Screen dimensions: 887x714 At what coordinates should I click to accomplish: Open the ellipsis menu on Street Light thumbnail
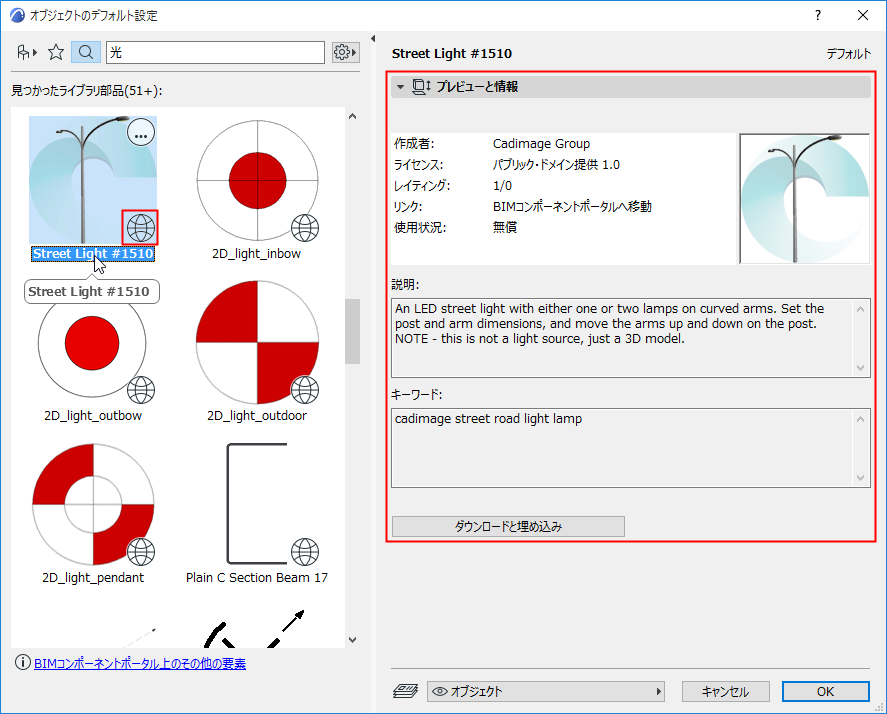click(x=141, y=134)
